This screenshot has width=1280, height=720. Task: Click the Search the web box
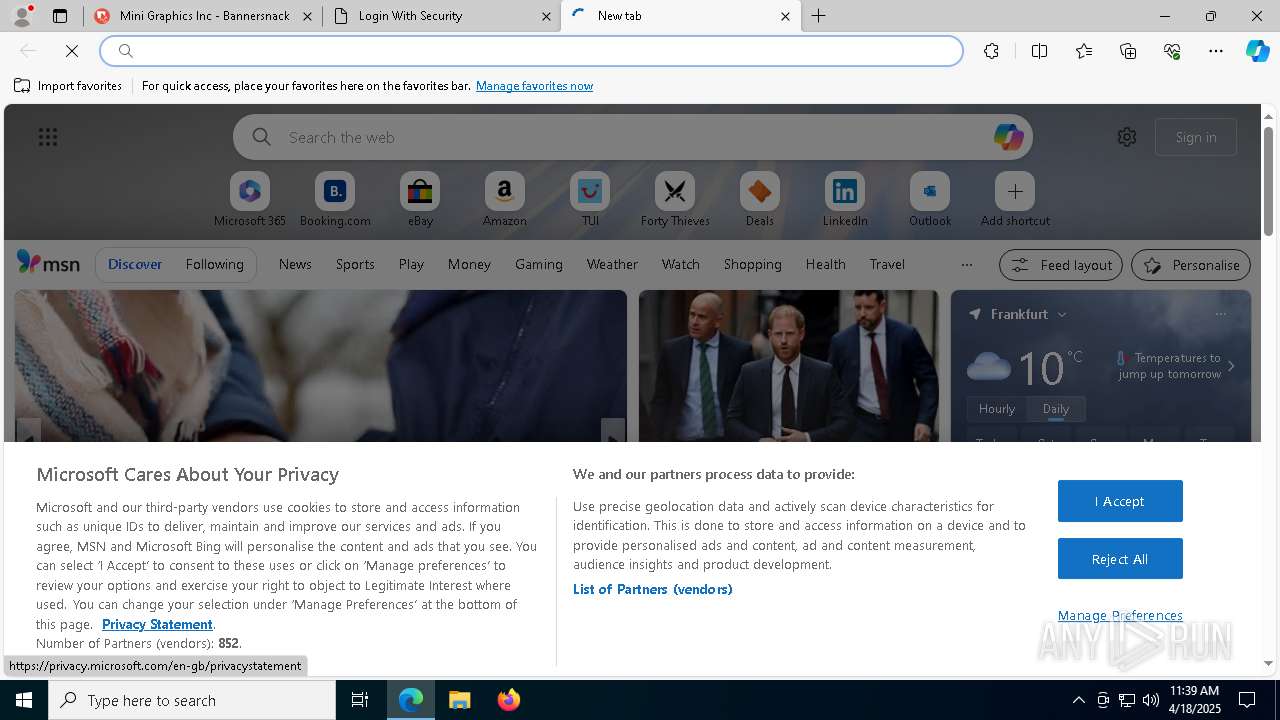coord(633,137)
